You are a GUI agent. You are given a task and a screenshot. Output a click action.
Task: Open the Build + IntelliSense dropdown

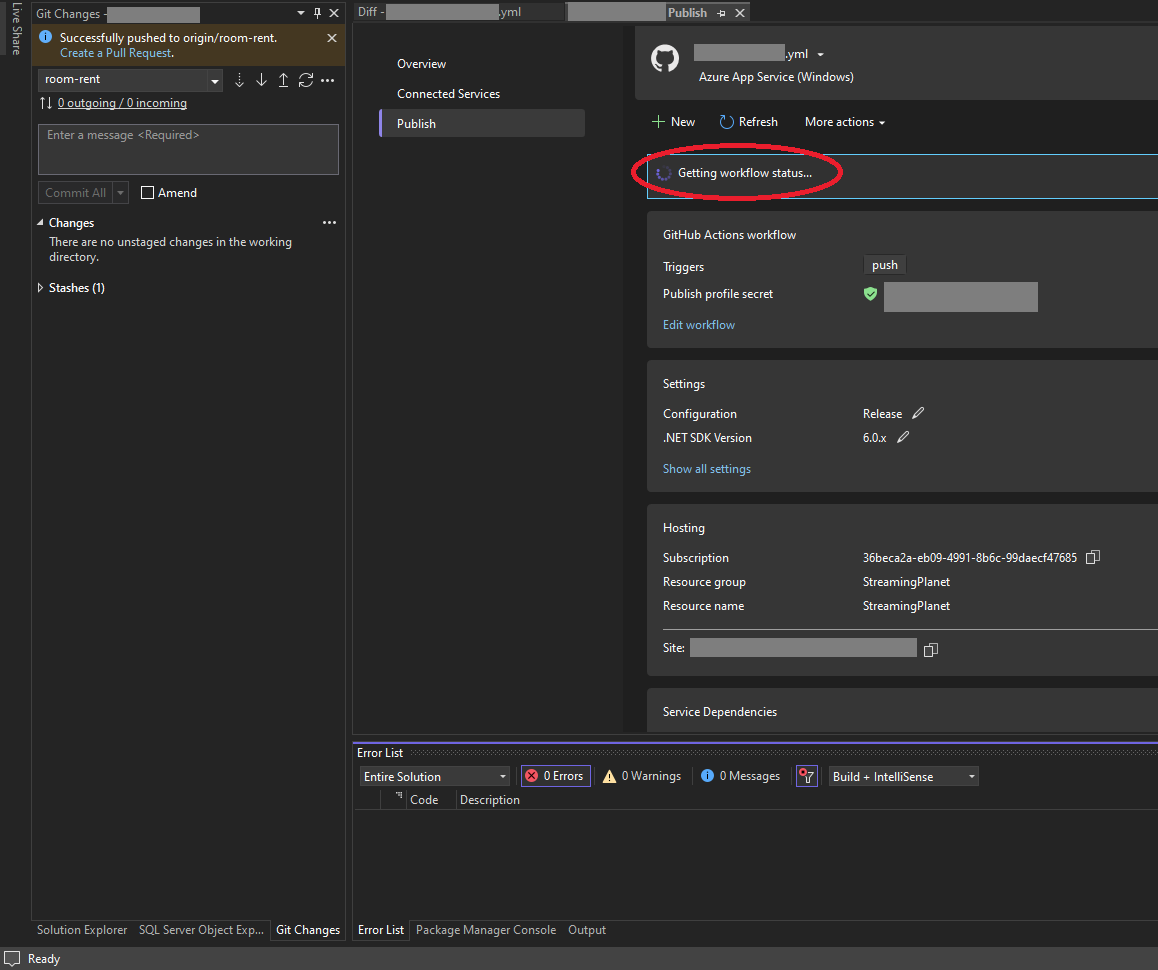tap(903, 775)
